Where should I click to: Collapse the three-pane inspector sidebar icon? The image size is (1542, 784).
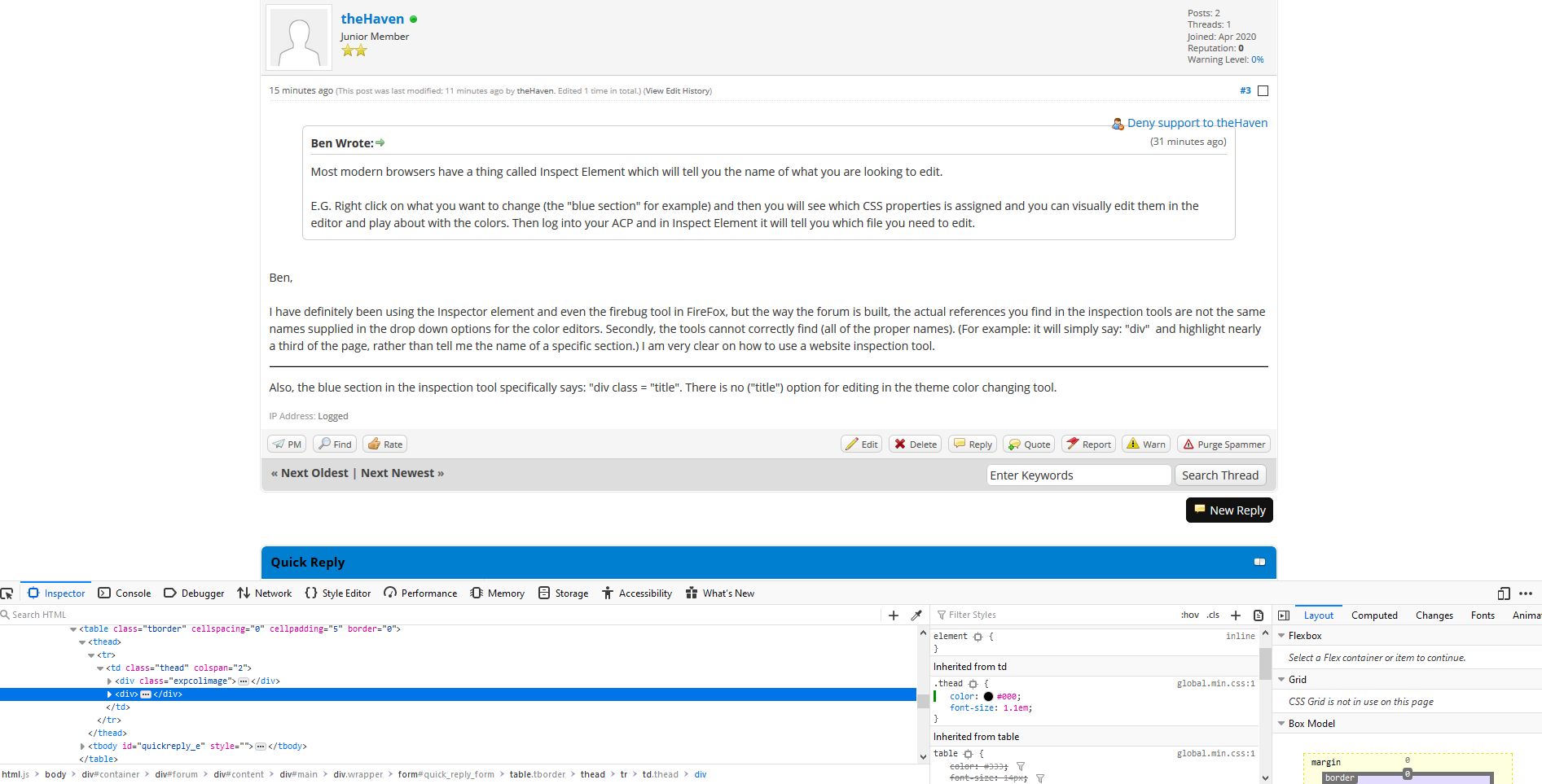tap(1284, 615)
